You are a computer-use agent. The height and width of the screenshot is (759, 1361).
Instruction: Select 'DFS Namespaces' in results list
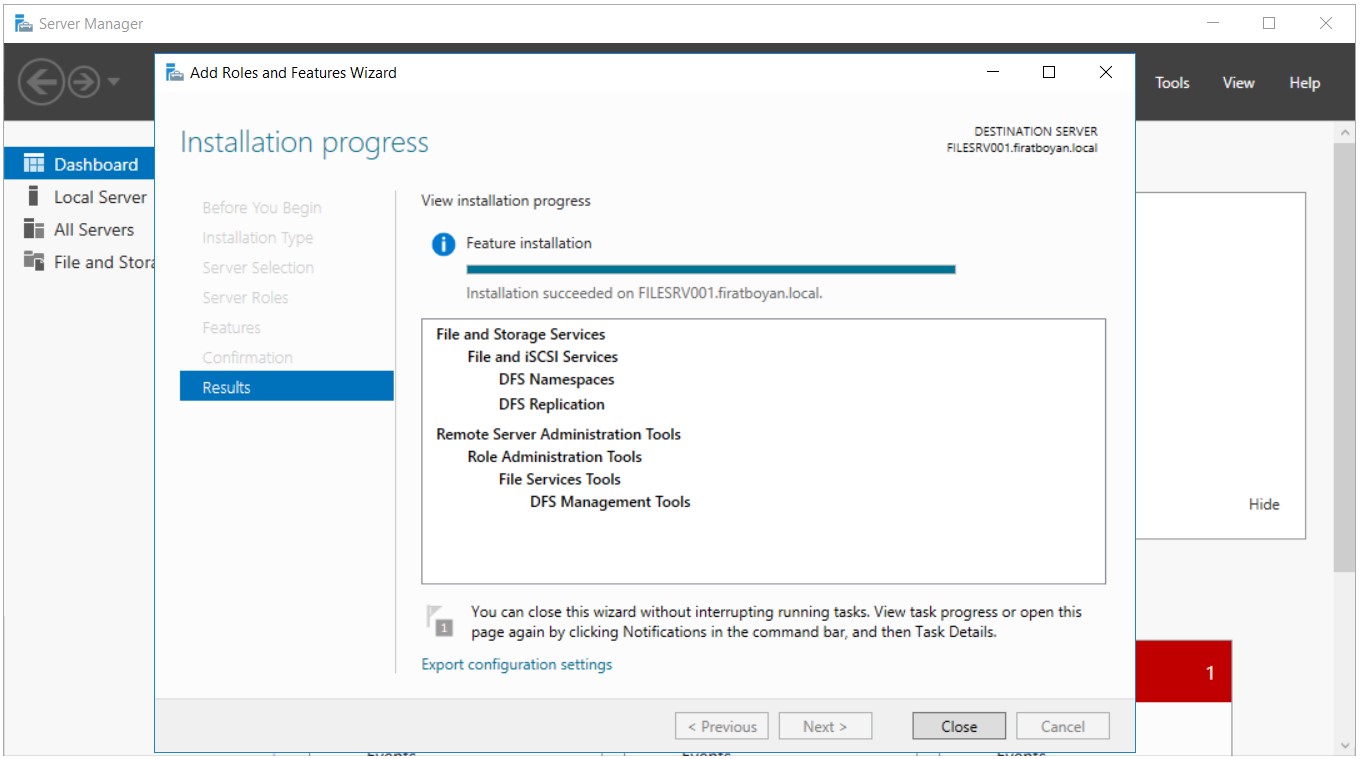556,379
